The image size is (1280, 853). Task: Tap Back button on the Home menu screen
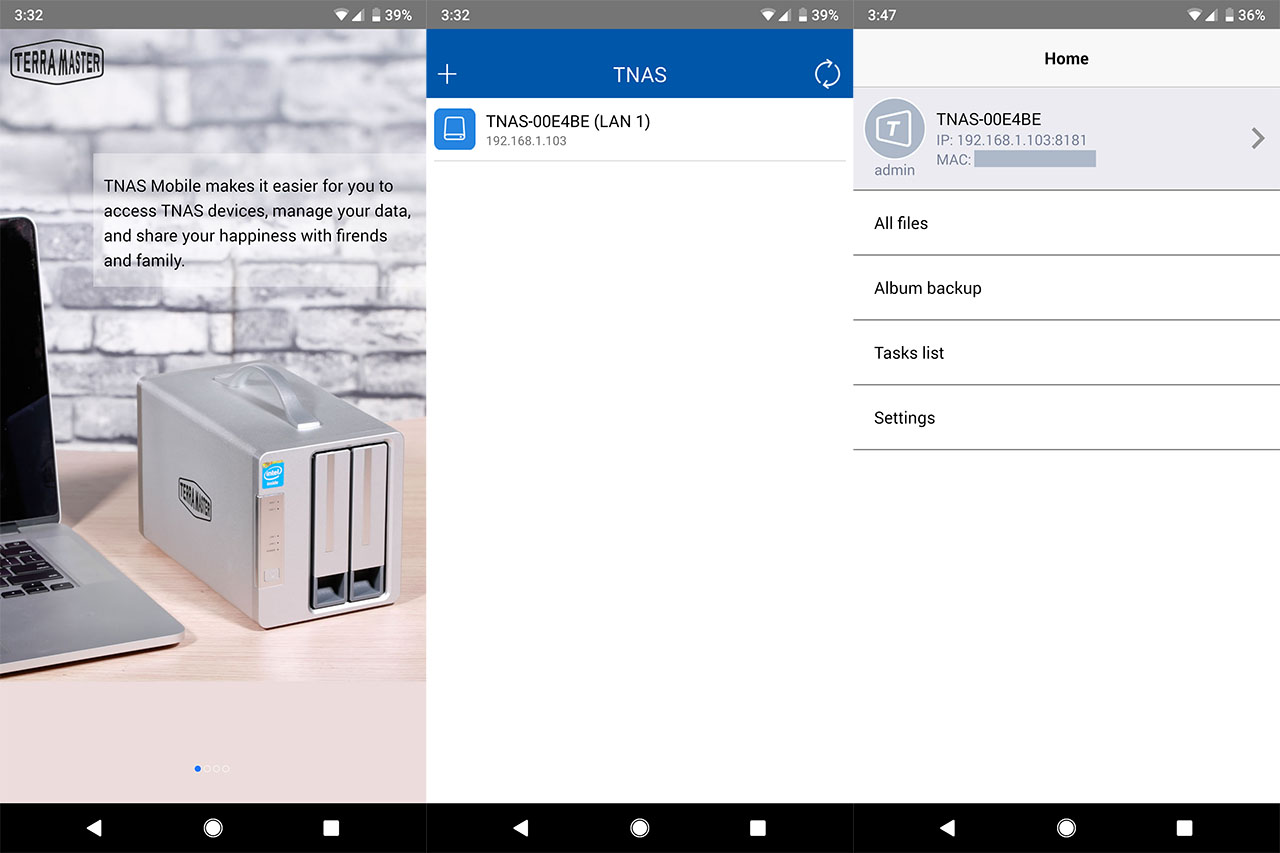click(x=947, y=828)
